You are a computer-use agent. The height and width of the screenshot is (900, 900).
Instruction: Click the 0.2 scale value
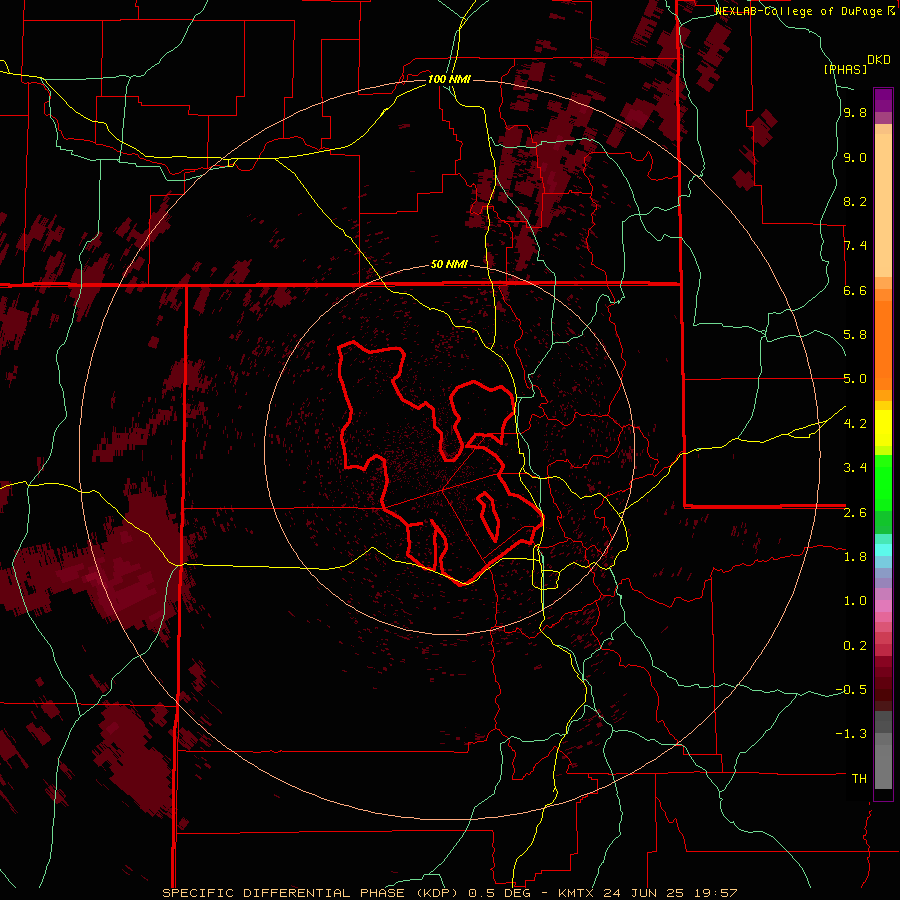pos(855,646)
